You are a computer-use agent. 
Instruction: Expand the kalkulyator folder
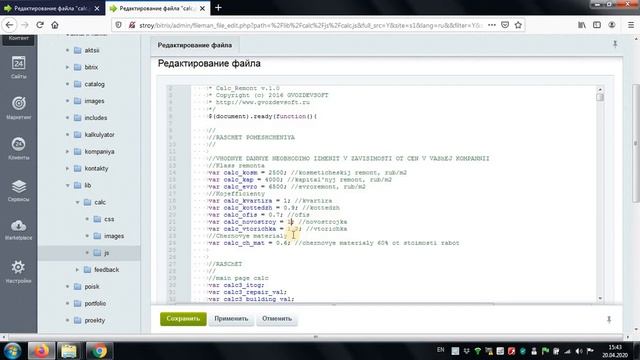point(67,135)
